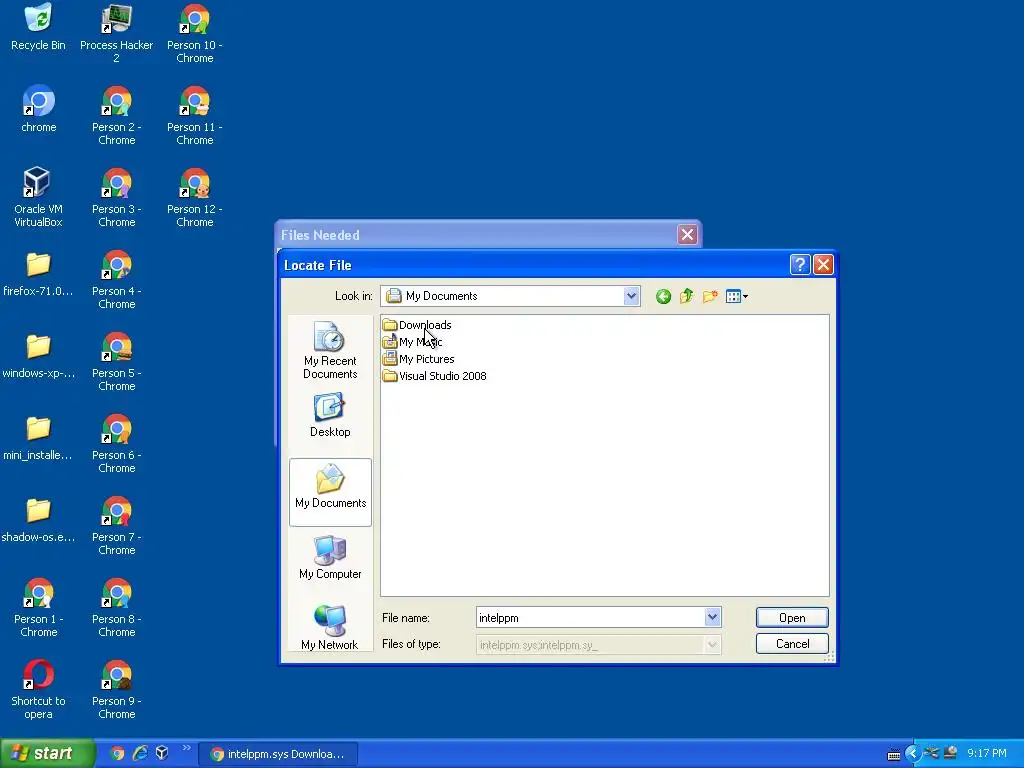Image resolution: width=1024 pixels, height=768 pixels.
Task: Click the taskbar clock showing 9:17 PM
Action: click(x=987, y=754)
